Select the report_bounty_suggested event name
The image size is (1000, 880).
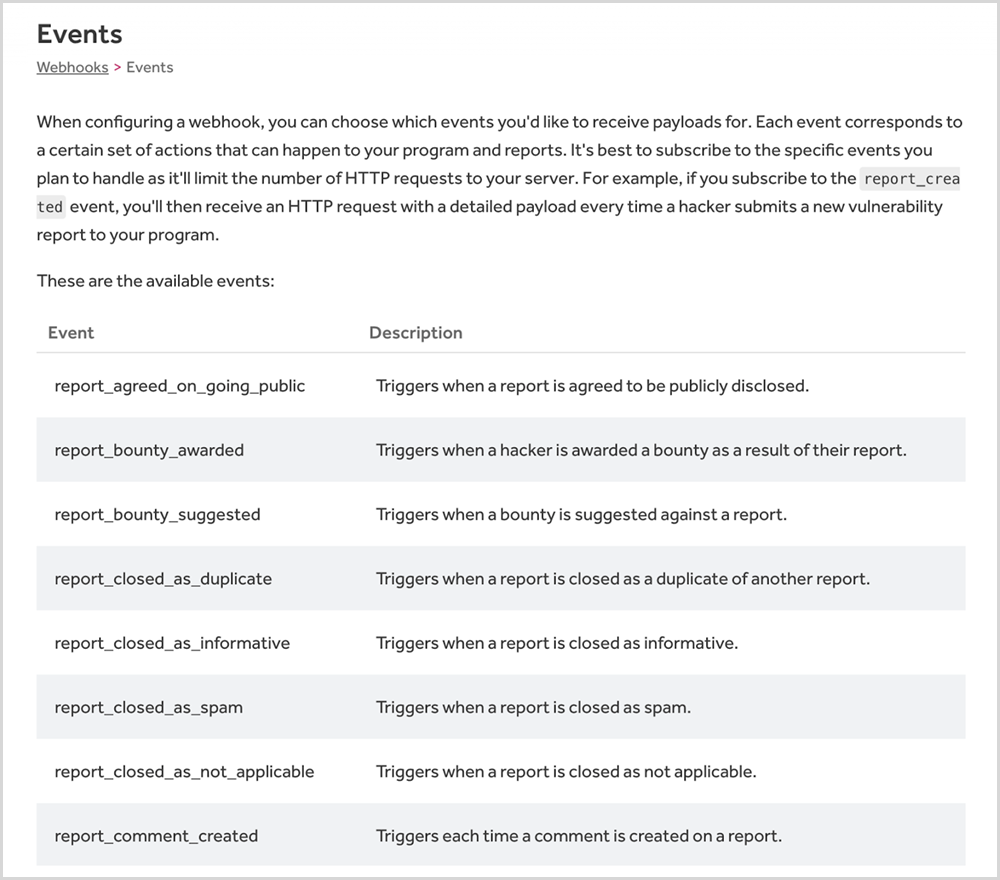coord(157,515)
